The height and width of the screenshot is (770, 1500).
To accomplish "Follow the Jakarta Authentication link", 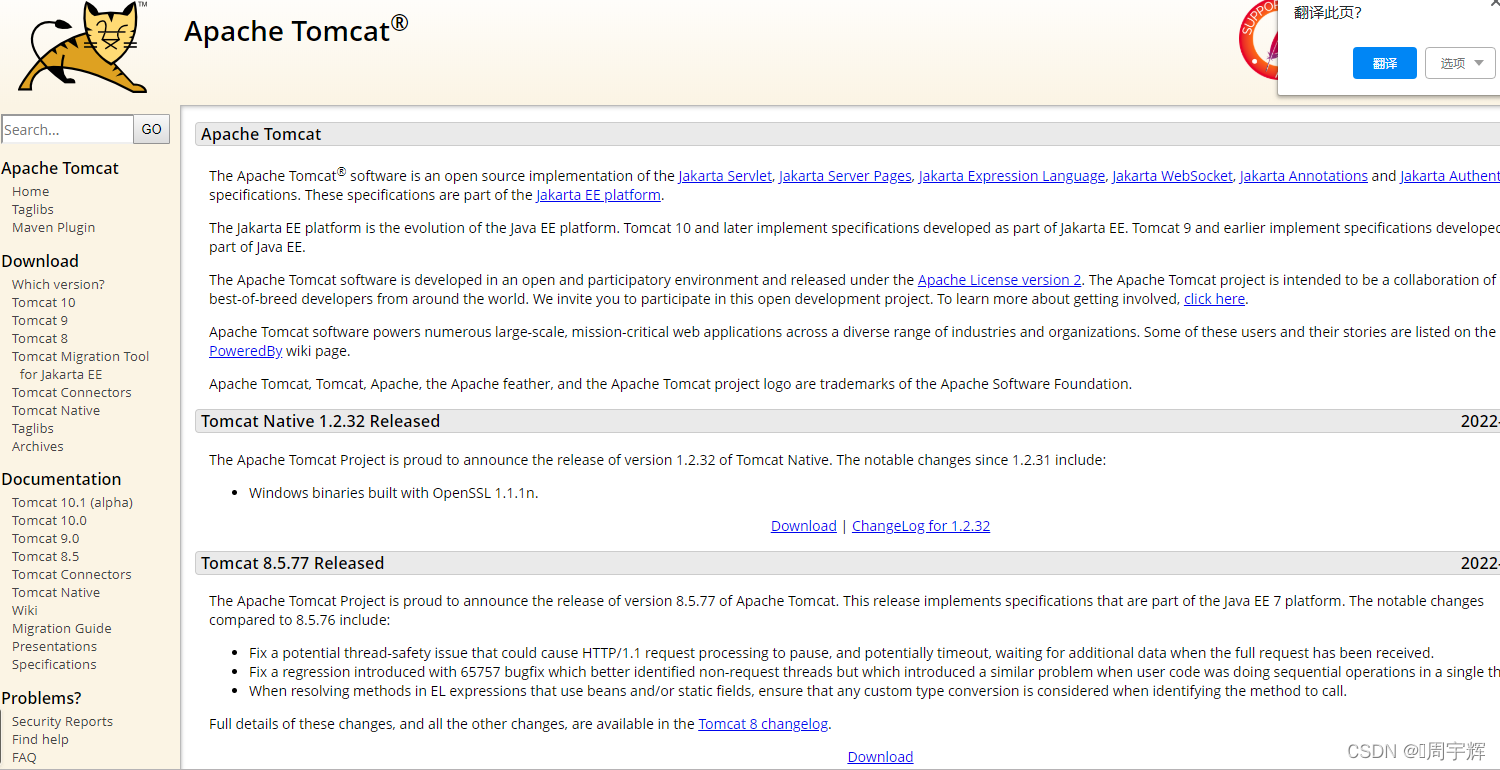I will click(1449, 176).
